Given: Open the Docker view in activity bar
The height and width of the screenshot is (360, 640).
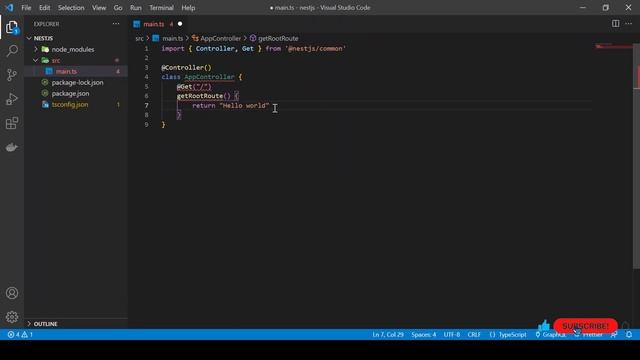Looking at the screenshot, I should 12,147.
